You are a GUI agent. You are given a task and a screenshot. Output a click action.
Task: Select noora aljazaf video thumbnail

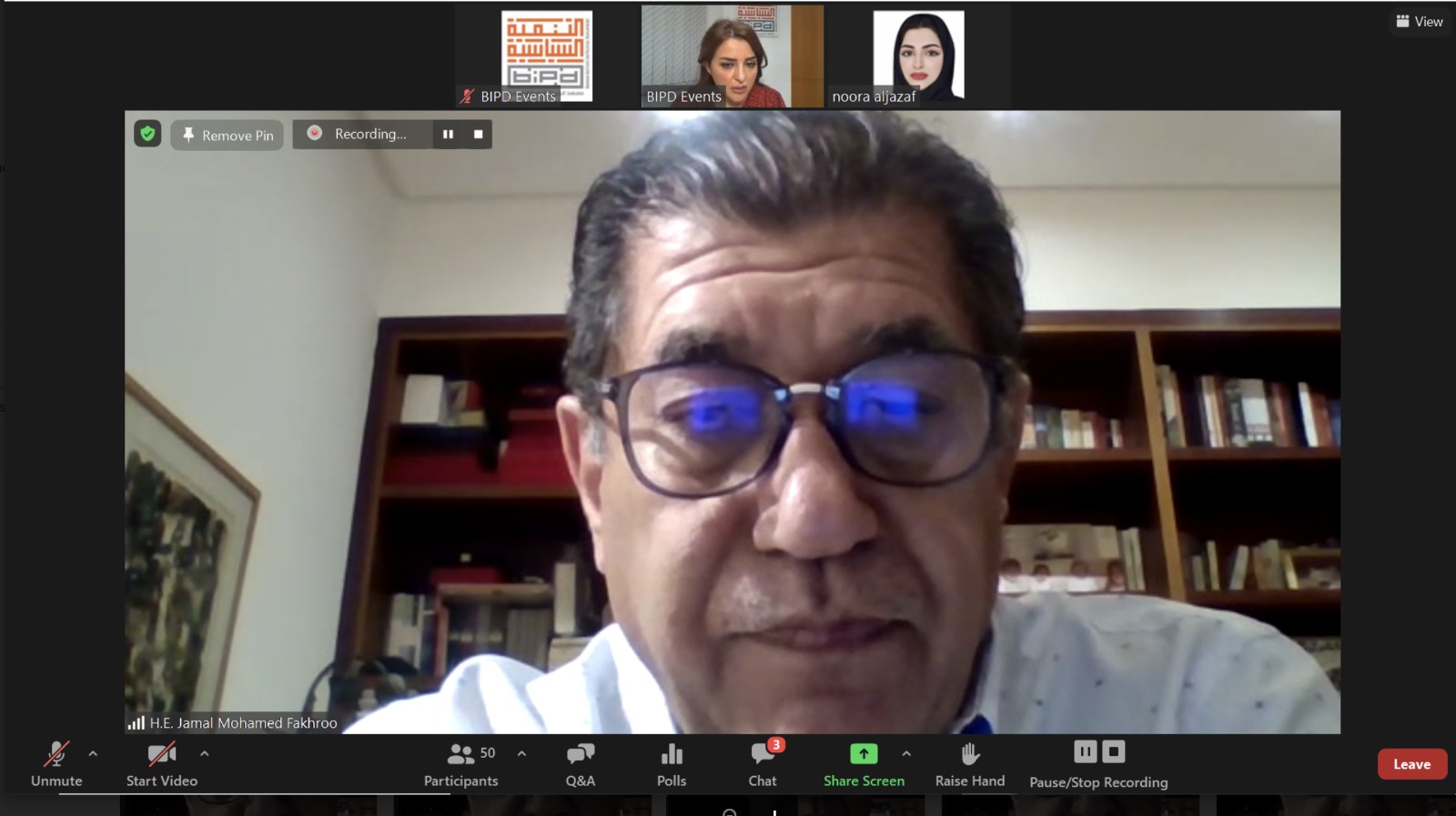pyautogui.click(x=918, y=56)
